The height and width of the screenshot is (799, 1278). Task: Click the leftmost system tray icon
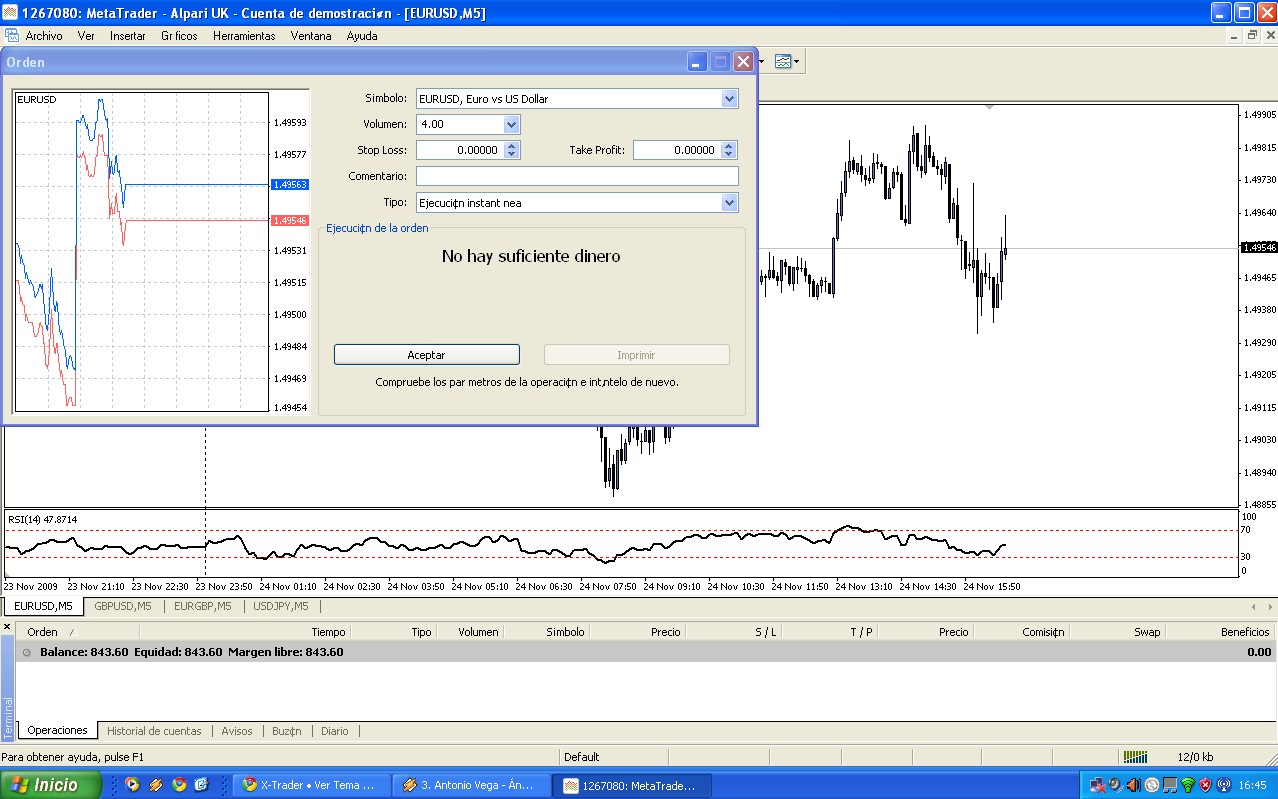coord(1097,785)
